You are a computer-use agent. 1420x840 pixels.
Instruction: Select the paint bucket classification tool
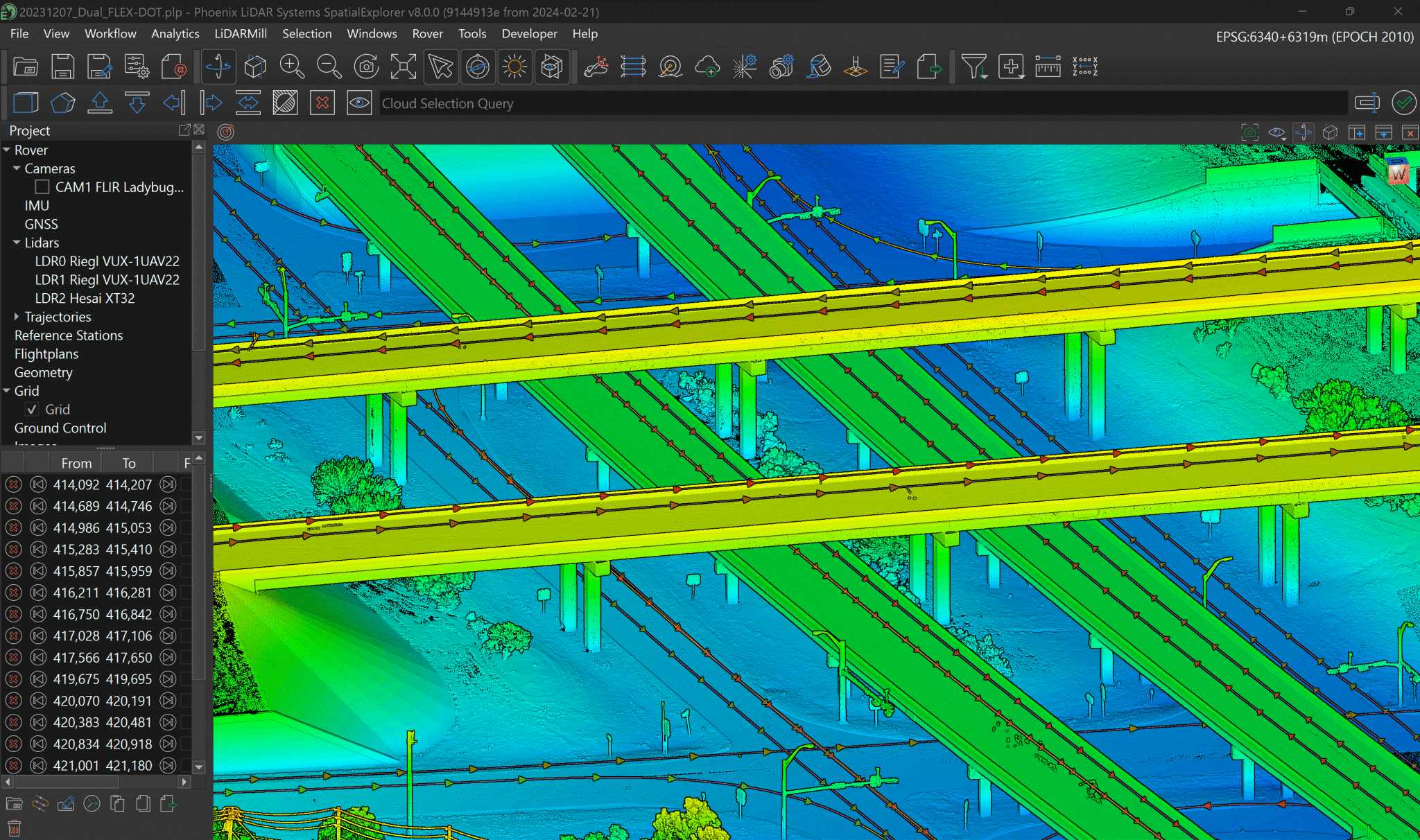tap(819, 67)
